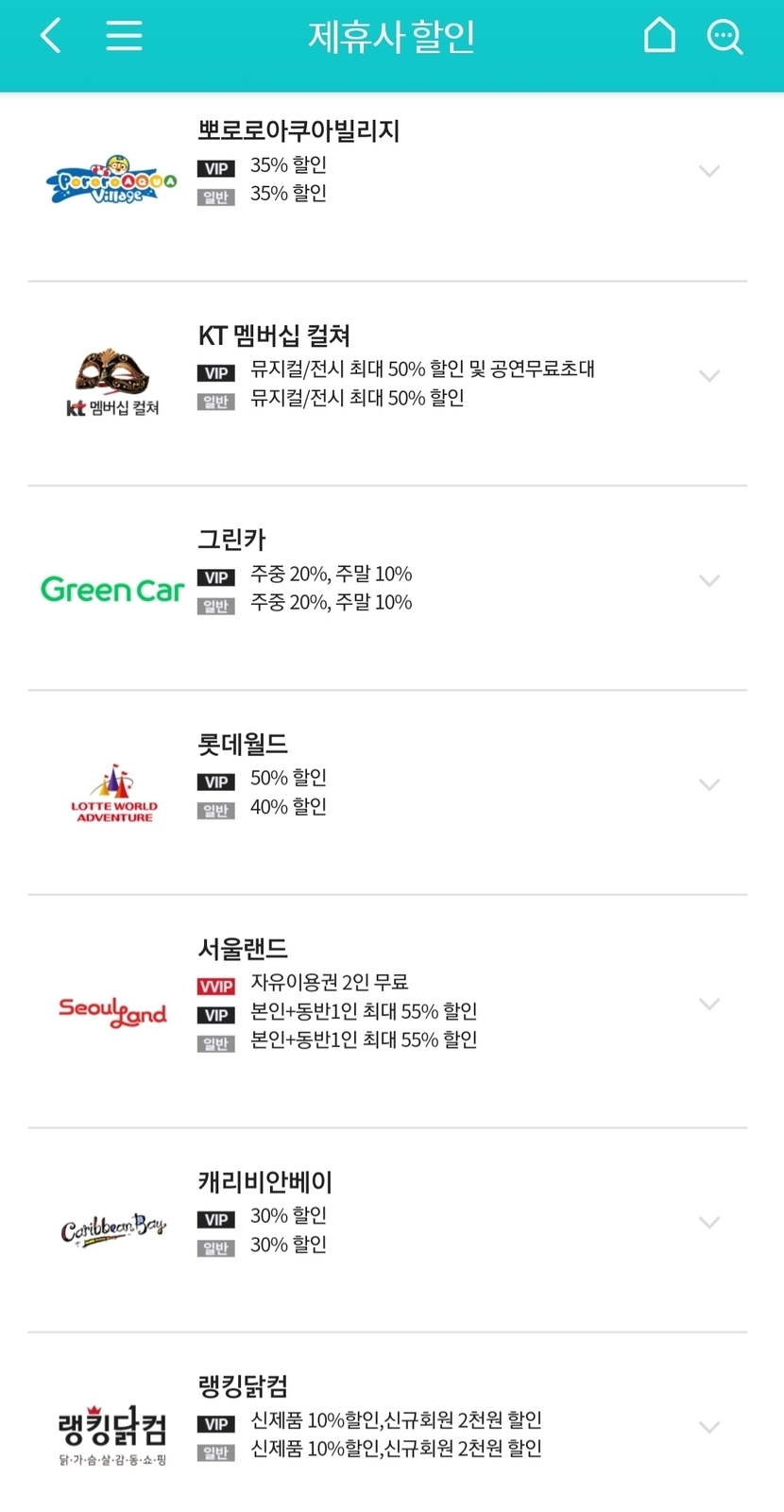Expand 롯데월드 discount details chevron
Viewport: 784px width, 1512px height.
tap(709, 784)
